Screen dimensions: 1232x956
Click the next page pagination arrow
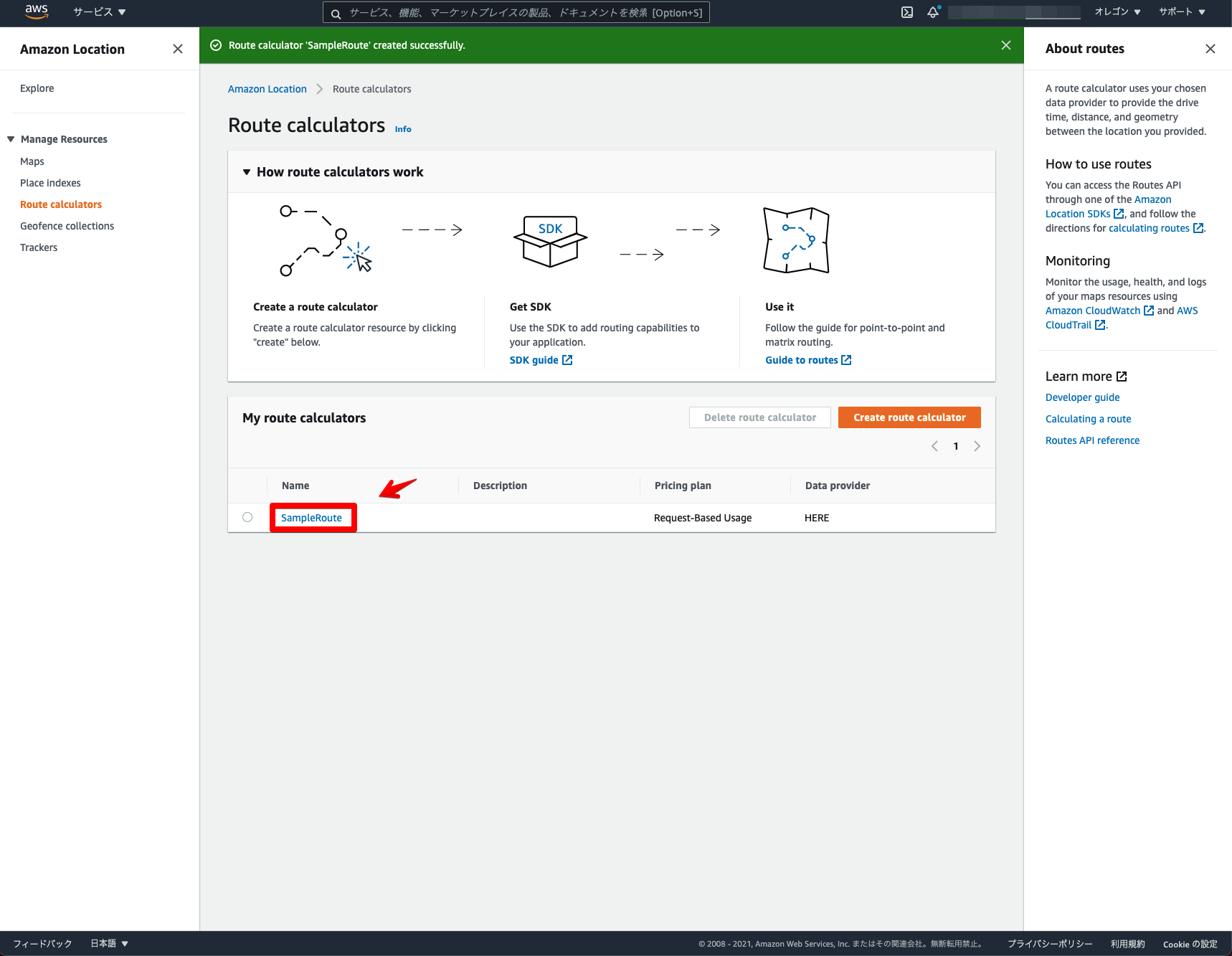977,445
